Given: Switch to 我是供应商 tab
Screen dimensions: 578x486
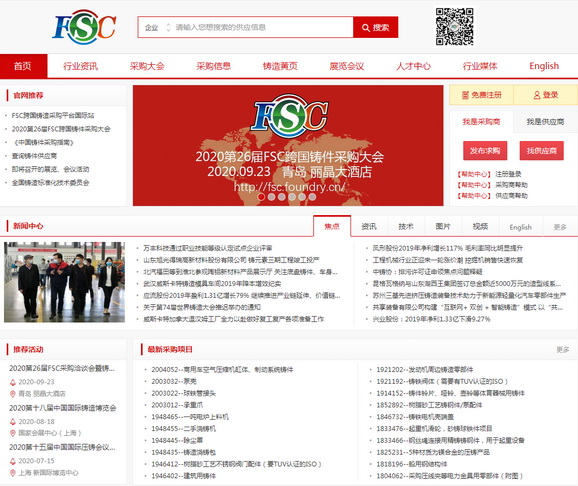Looking at the screenshot, I should [545, 122].
